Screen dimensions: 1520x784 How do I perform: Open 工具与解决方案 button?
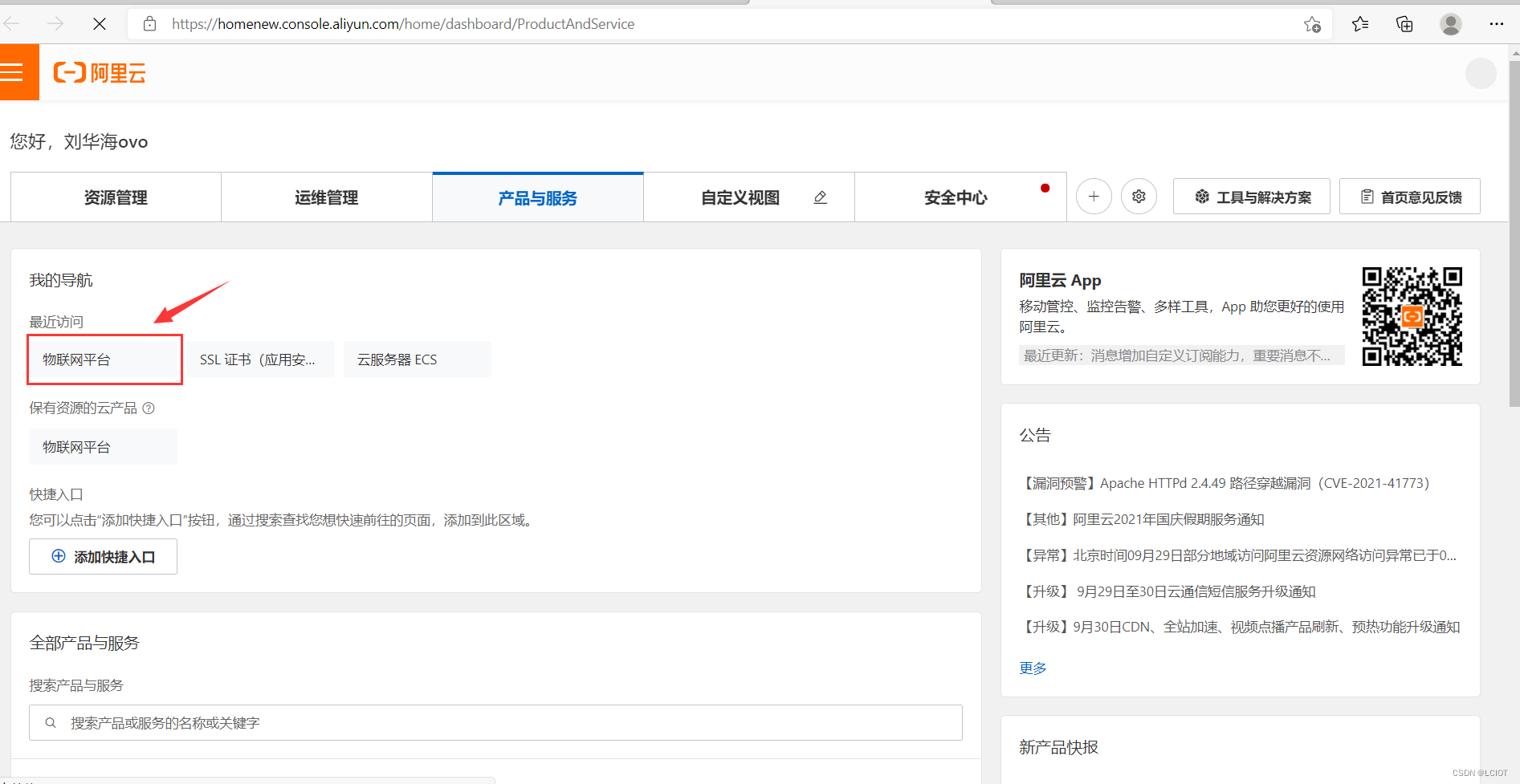[x=1252, y=197]
